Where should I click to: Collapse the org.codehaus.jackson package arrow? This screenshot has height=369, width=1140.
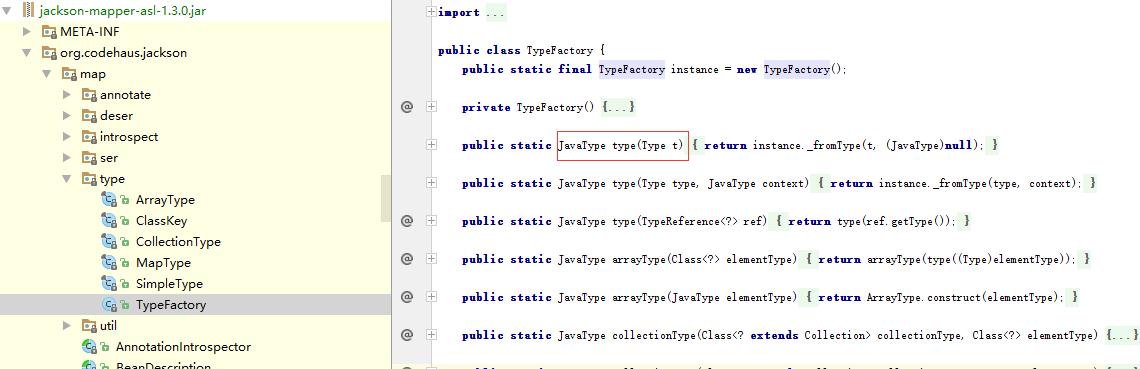(27, 52)
